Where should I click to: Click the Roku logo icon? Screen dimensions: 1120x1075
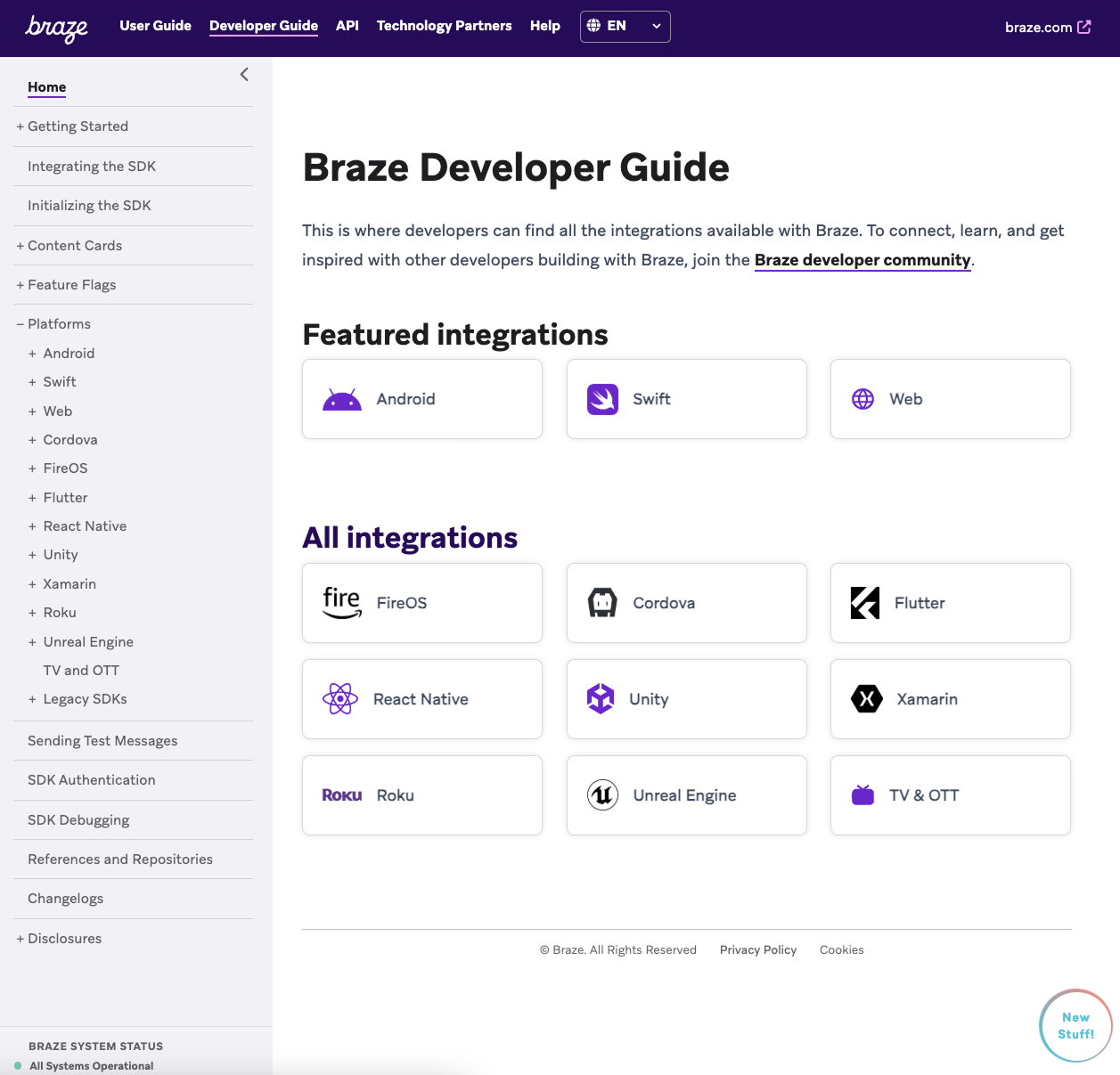click(x=342, y=795)
